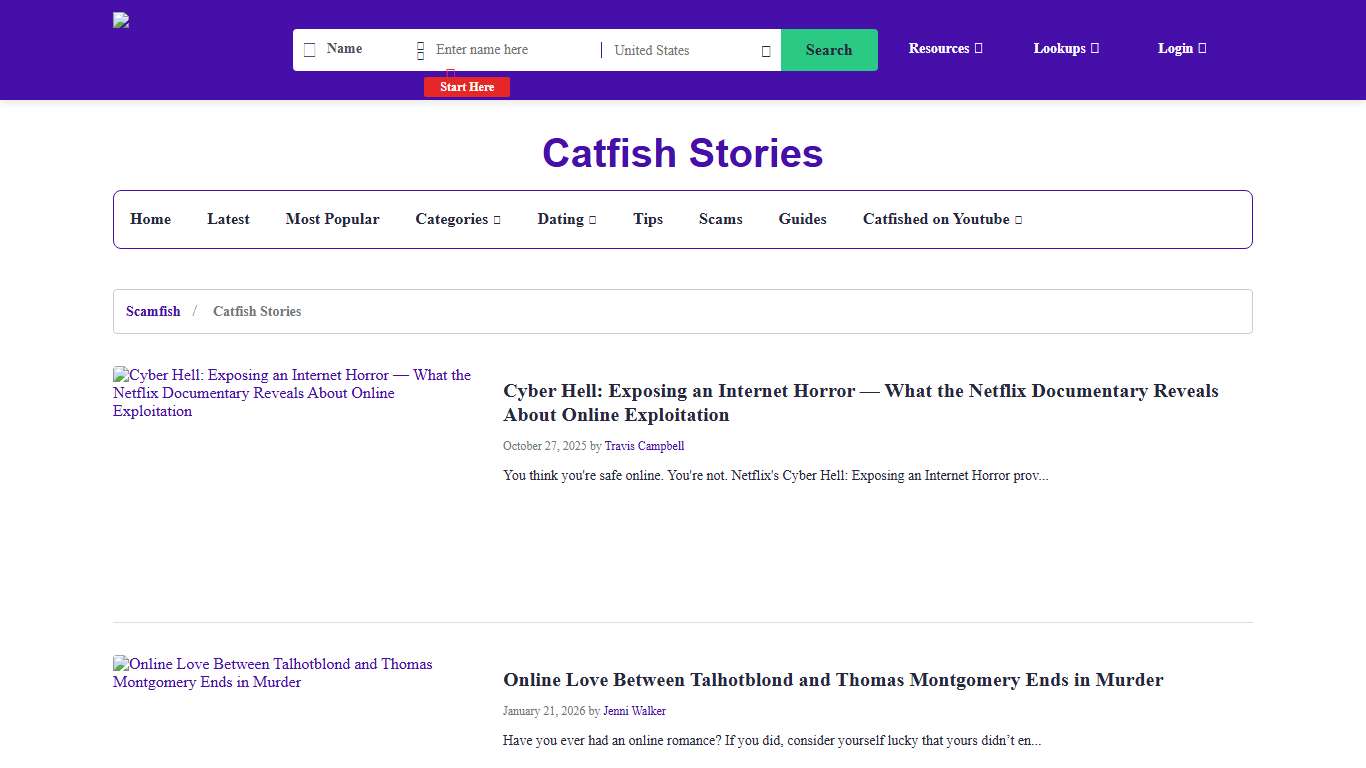Click the person icon inside the name field
1366x768 pixels.
(x=420, y=49)
